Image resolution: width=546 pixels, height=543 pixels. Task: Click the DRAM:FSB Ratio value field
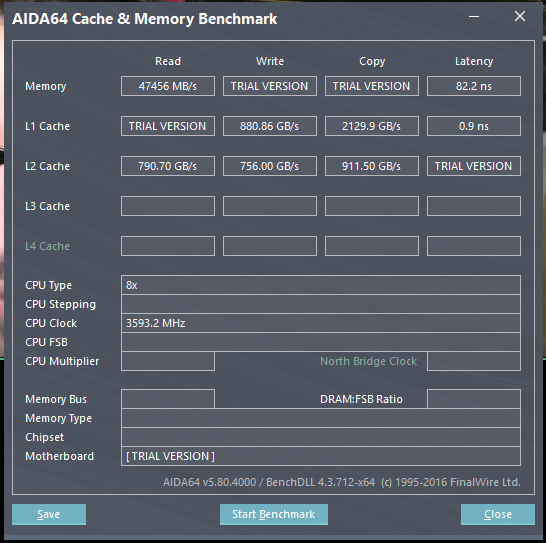click(x=474, y=399)
